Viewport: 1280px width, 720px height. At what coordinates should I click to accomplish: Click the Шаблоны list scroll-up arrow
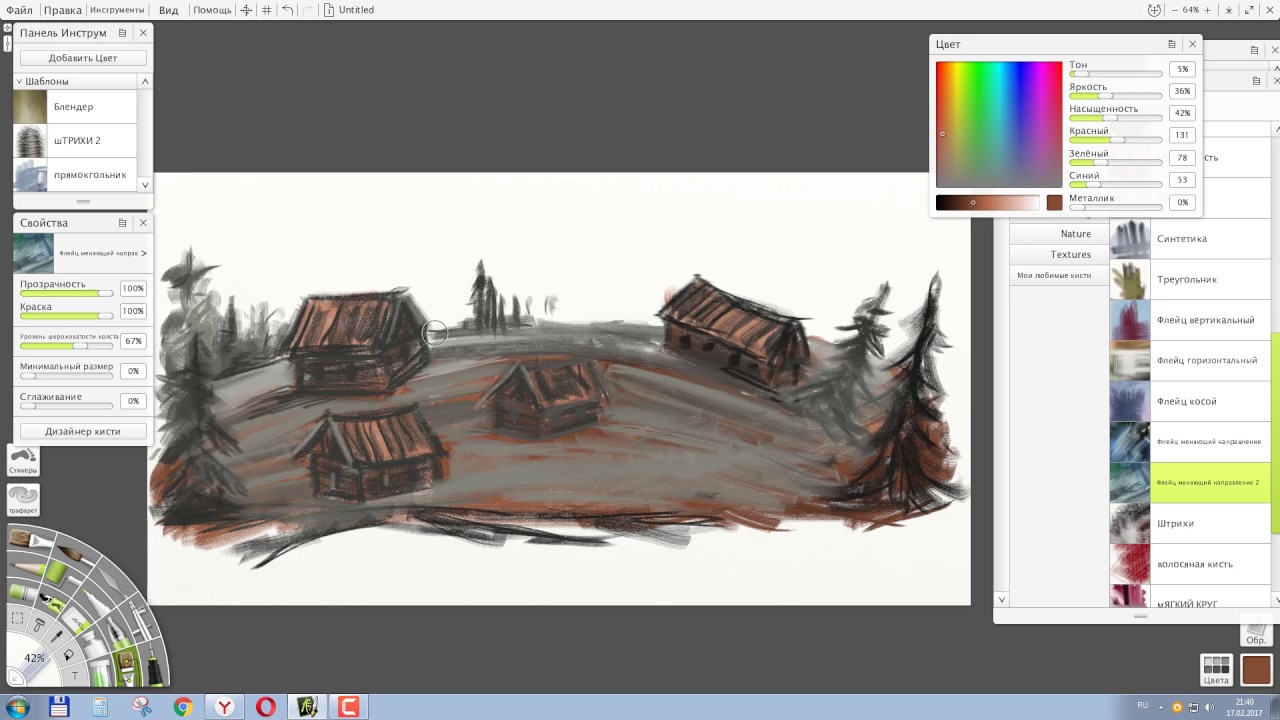point(145,81)
